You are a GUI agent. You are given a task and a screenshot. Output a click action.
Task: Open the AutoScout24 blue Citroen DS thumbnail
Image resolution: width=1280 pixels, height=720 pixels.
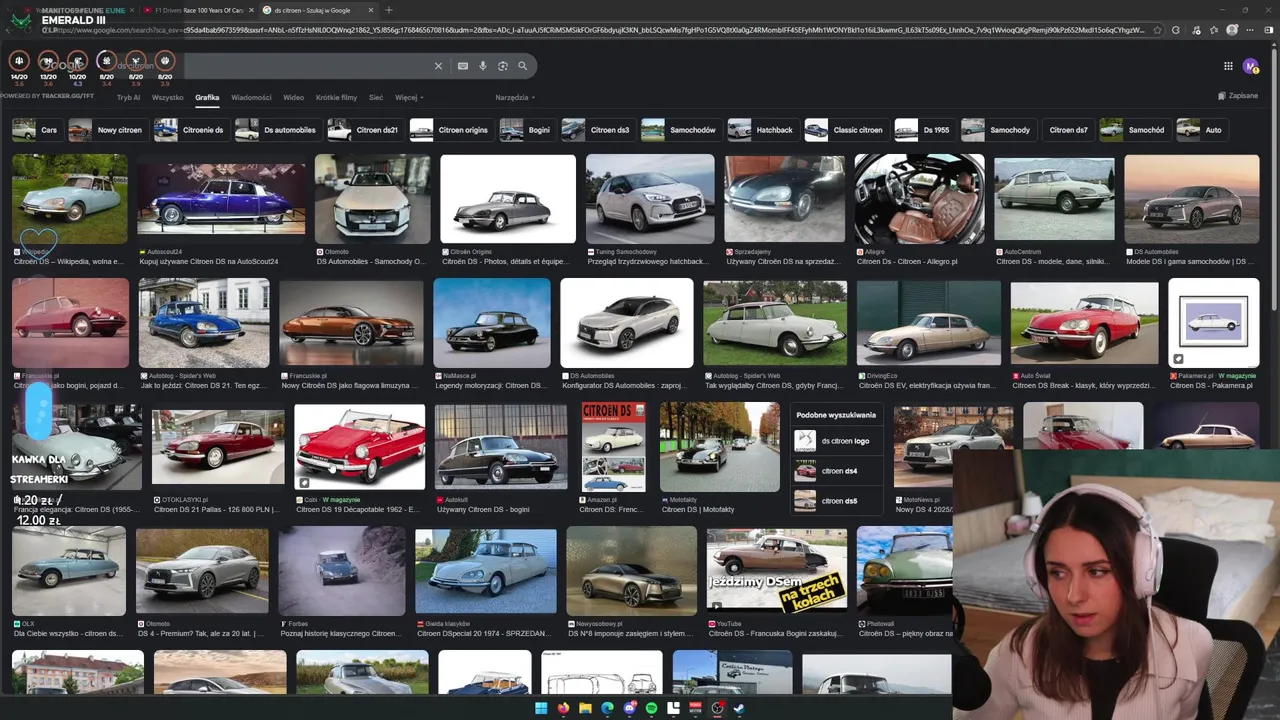pos(222,198)
